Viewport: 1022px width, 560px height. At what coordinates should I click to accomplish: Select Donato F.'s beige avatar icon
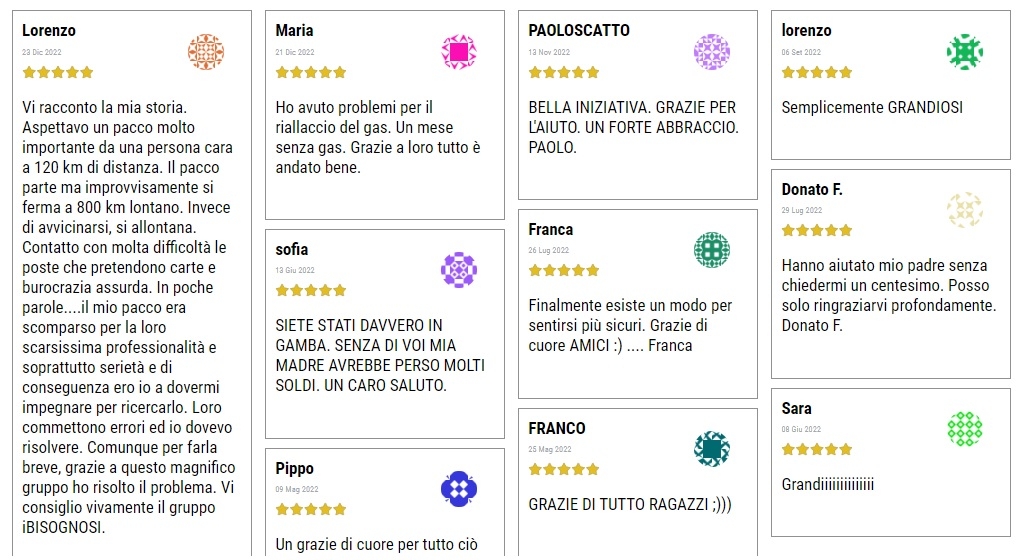pyautogui.click(x=965, y=210)
